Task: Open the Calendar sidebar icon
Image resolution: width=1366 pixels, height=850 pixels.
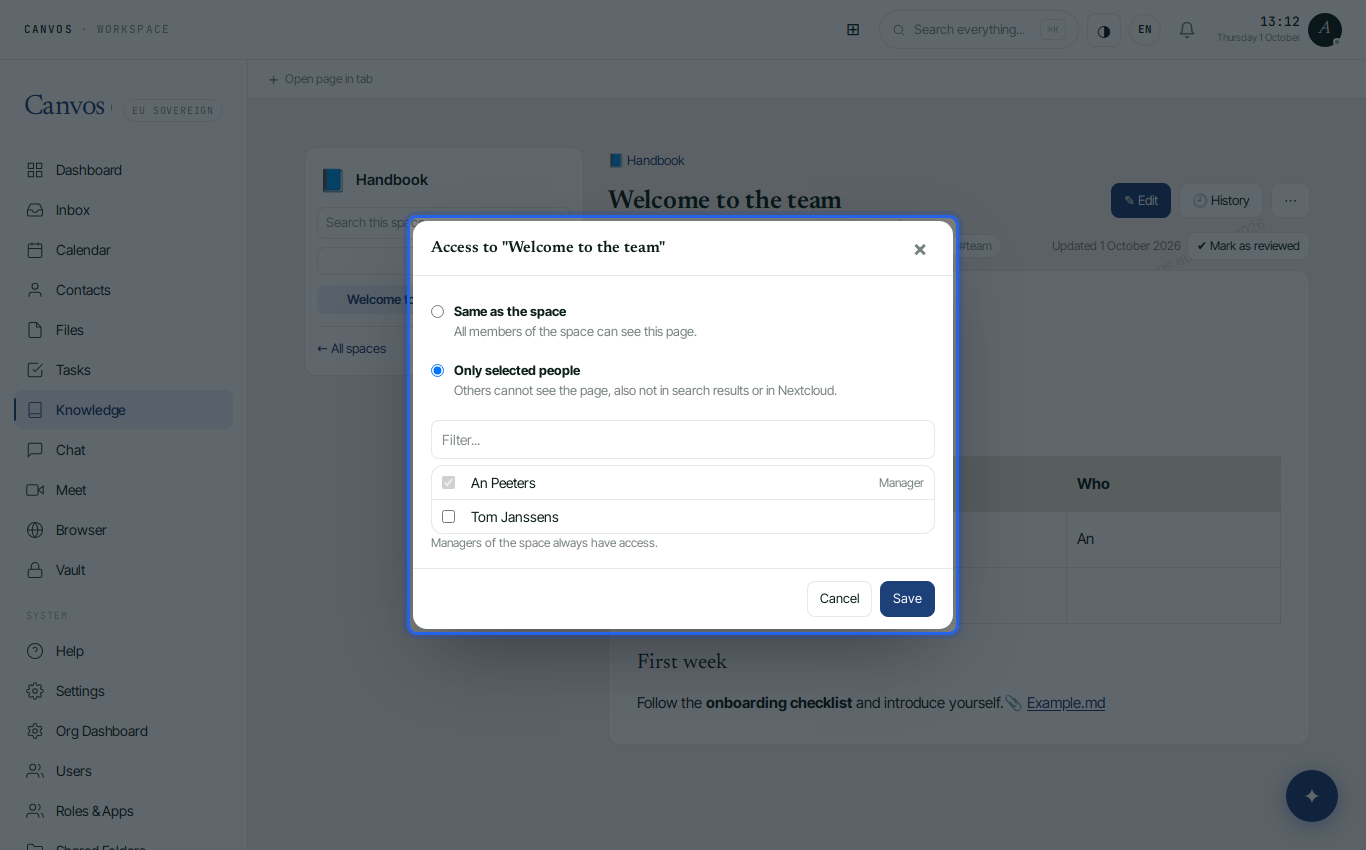Action: pyautogui.click(x=35, y=250)
